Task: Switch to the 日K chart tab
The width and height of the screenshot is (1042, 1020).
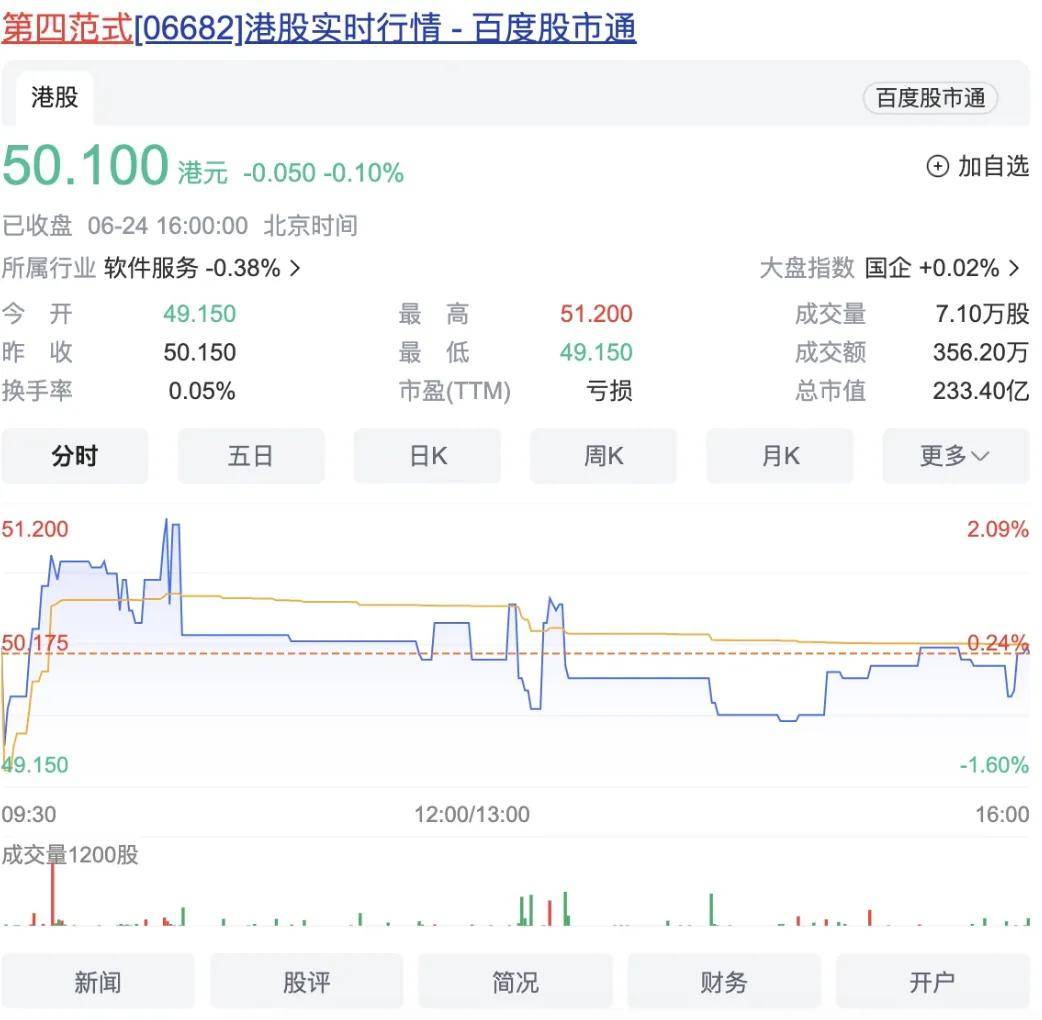Action: (x=427, y=456)
